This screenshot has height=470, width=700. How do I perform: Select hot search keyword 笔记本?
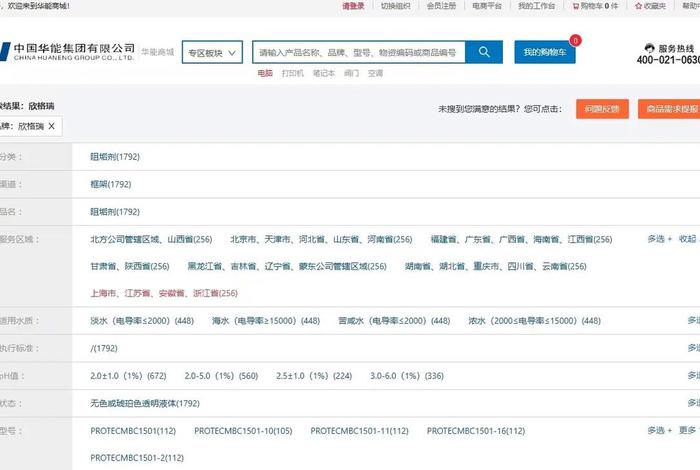coord(324,73)
